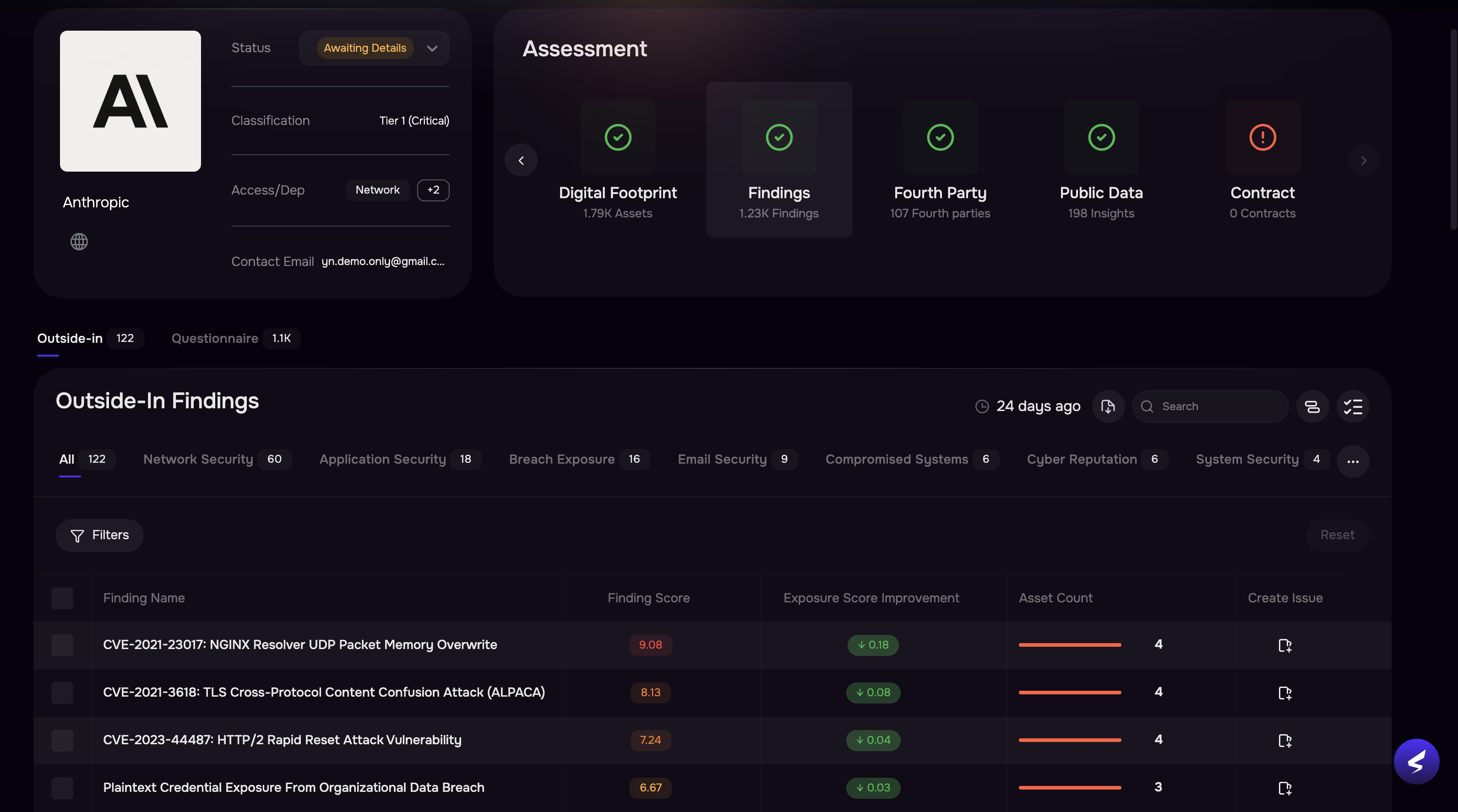Click the checklist view icon in findings header
This screenshot has height=812, width=1458.
1353,406
